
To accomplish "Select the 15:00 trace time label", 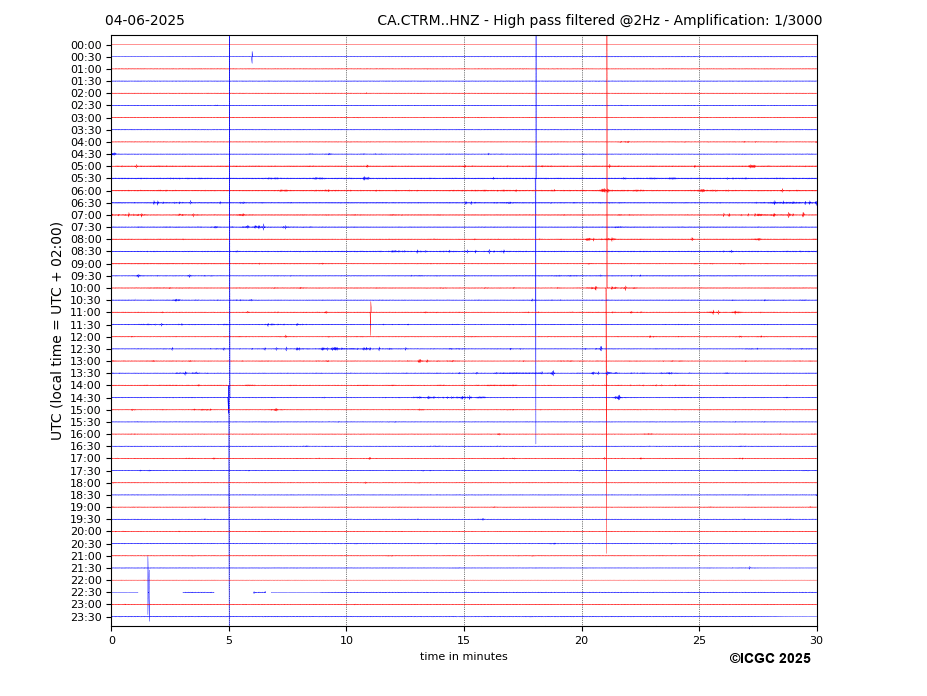I will (x=86, y=410).
